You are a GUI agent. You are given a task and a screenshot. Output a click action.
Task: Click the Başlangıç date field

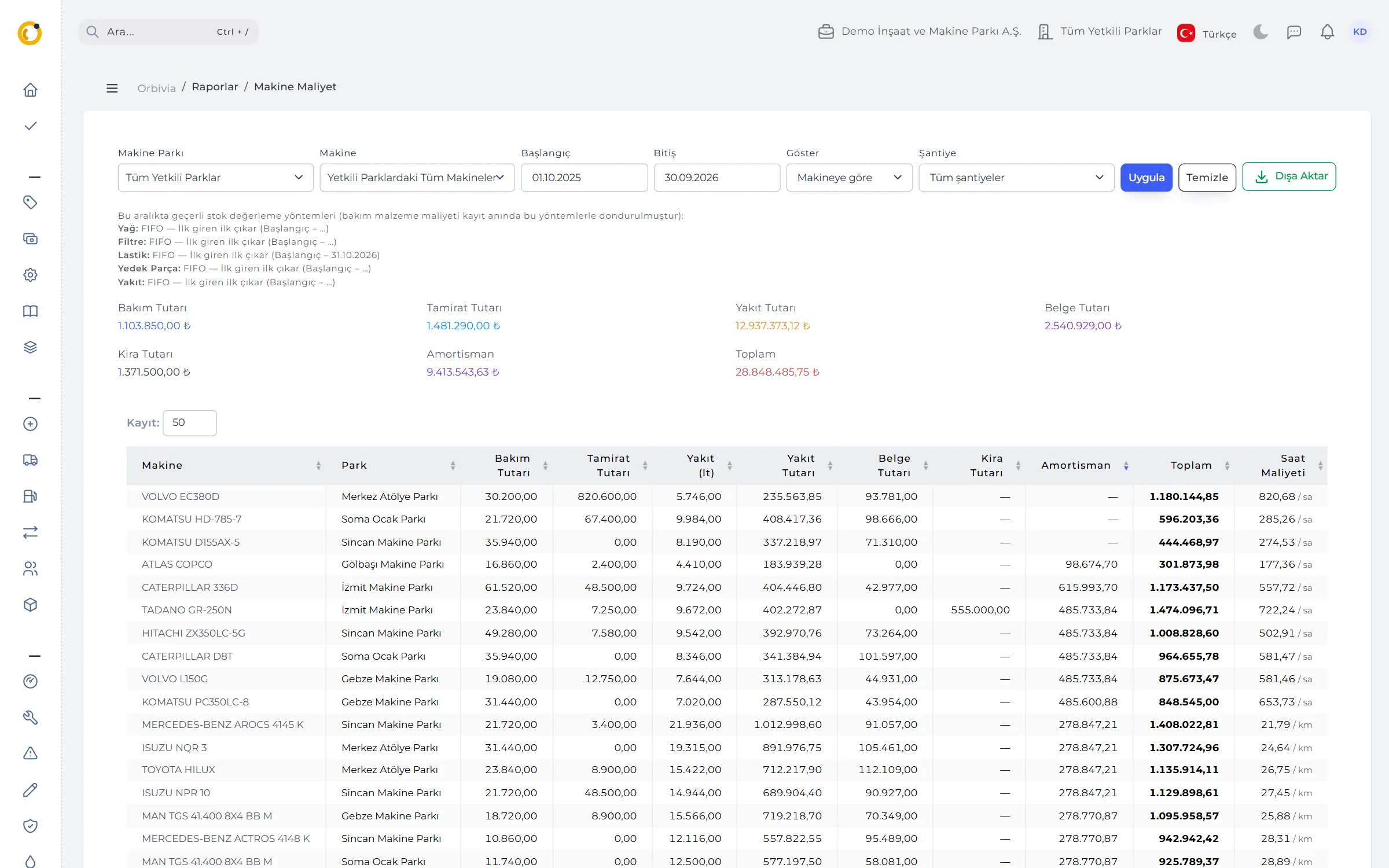tap(584, 178)
